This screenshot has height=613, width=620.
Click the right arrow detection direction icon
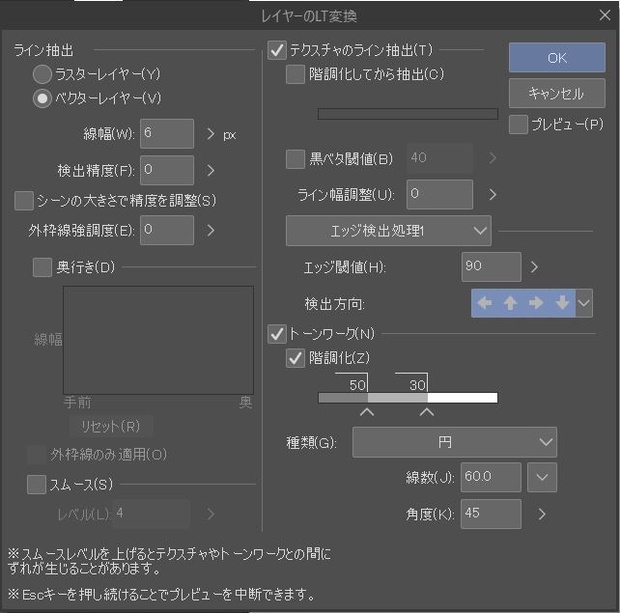(x=536, y=303)
